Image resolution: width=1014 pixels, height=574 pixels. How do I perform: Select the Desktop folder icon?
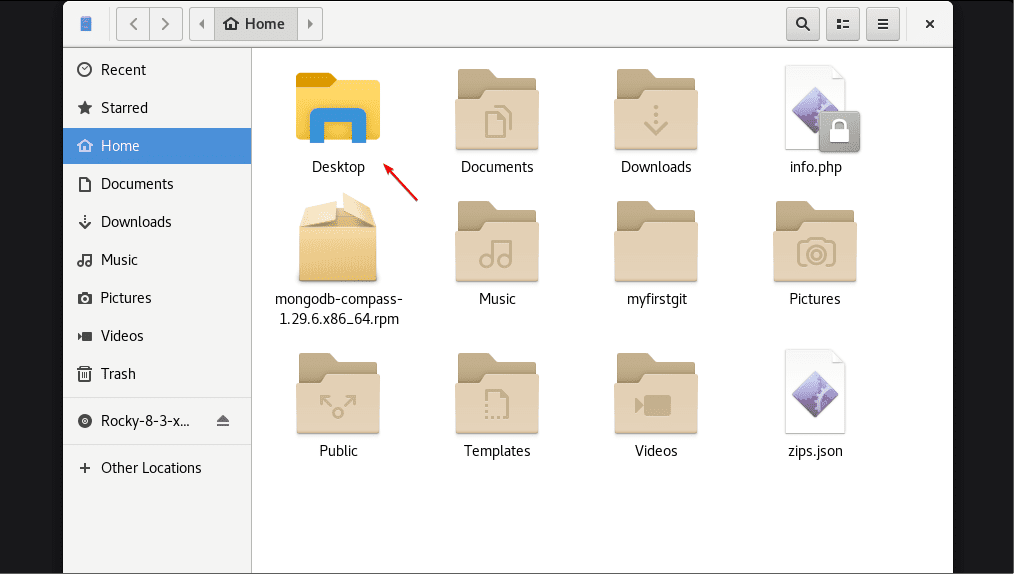(x=338, y=108)
